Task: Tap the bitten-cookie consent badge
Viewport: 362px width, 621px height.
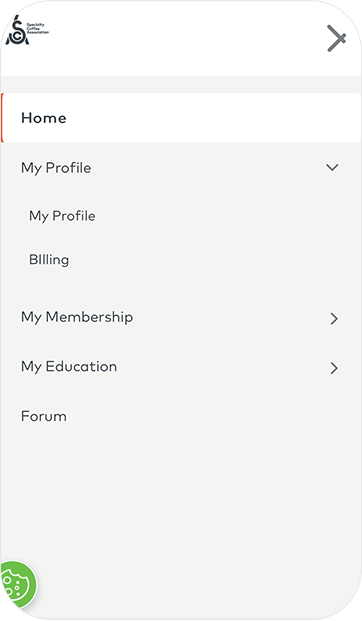Action: (x=17, y=585)
